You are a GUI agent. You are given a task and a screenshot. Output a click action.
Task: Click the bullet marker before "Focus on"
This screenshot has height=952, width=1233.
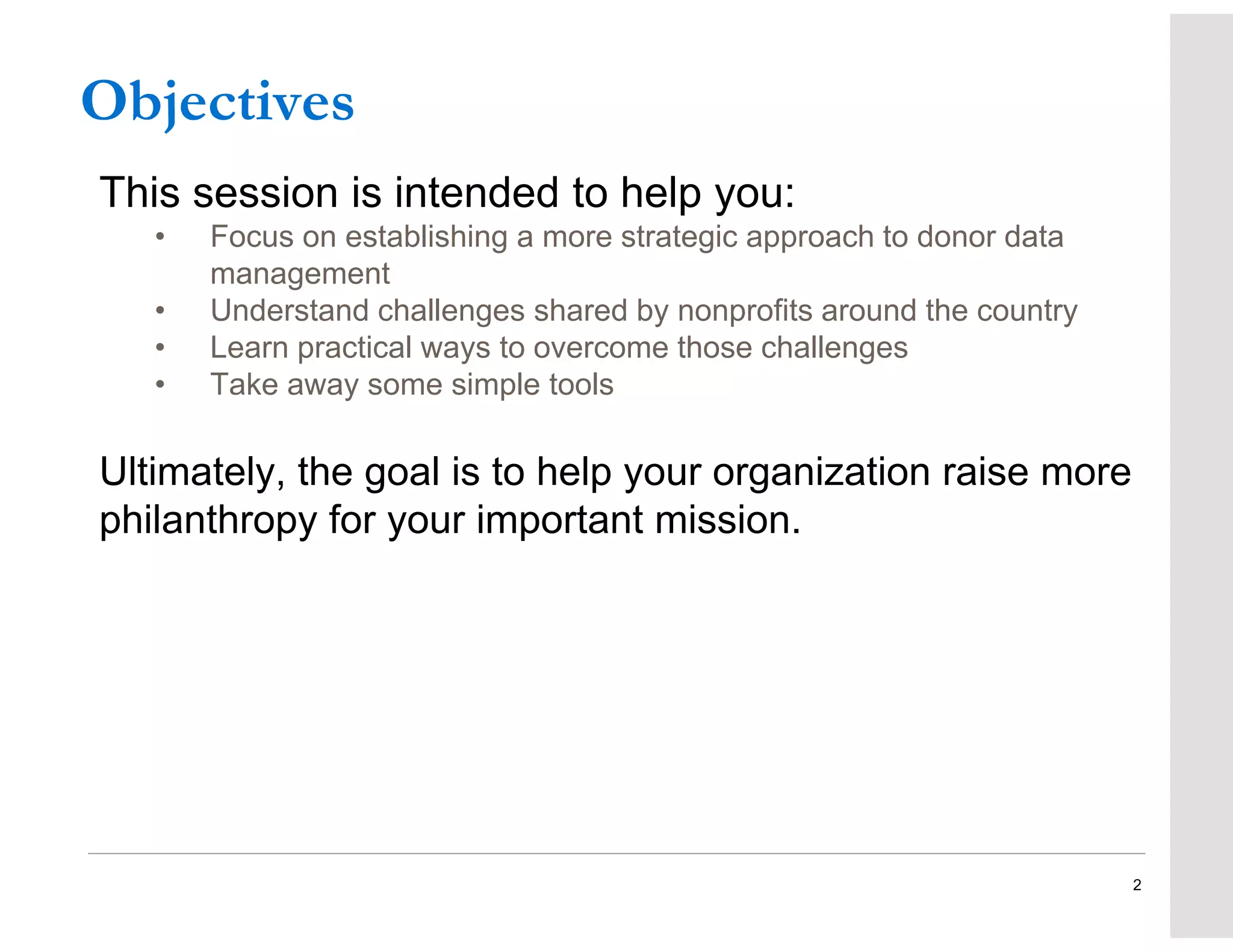[x=160, y=236]
